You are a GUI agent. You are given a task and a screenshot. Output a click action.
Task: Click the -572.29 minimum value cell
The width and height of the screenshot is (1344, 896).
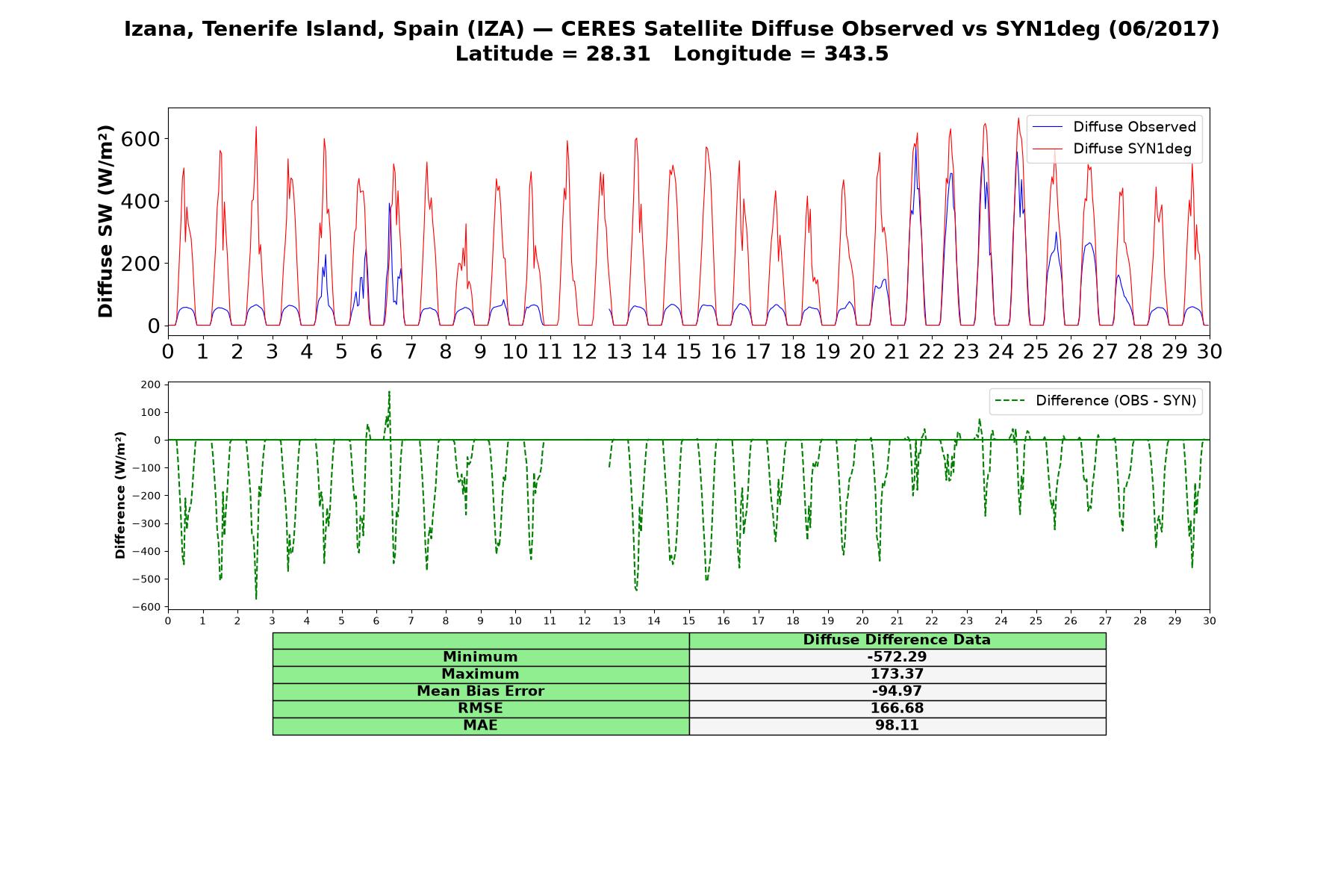tap(897, 657)
